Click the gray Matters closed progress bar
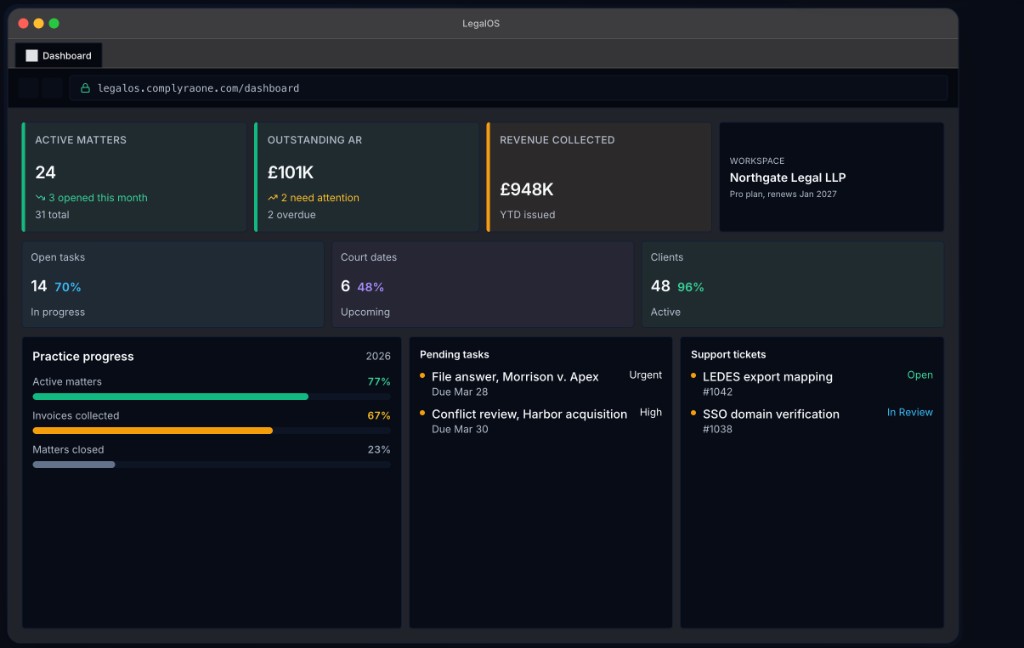 (74, 464)
